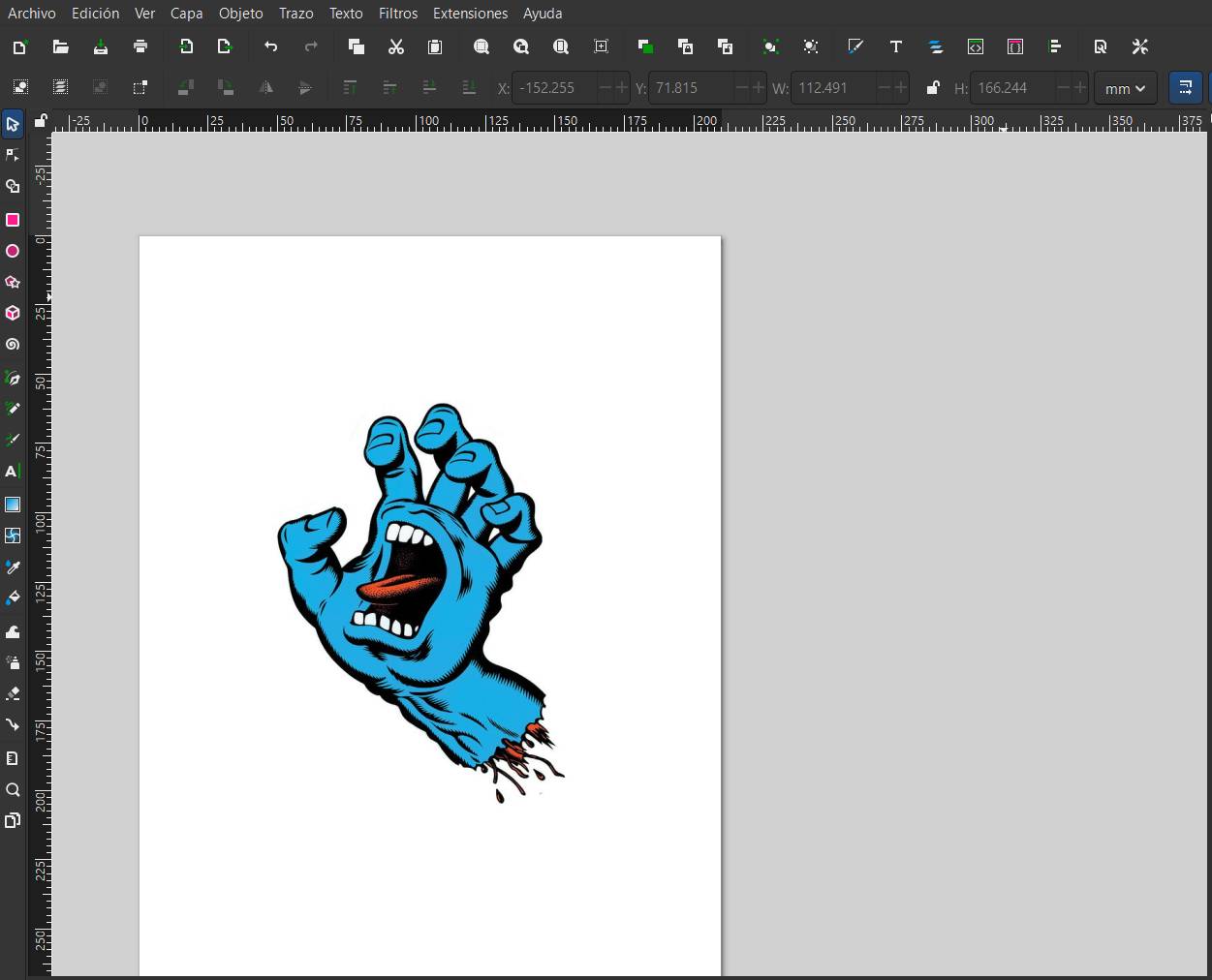
Task: Choose the Ellipse tool
Action: (13, 251)
